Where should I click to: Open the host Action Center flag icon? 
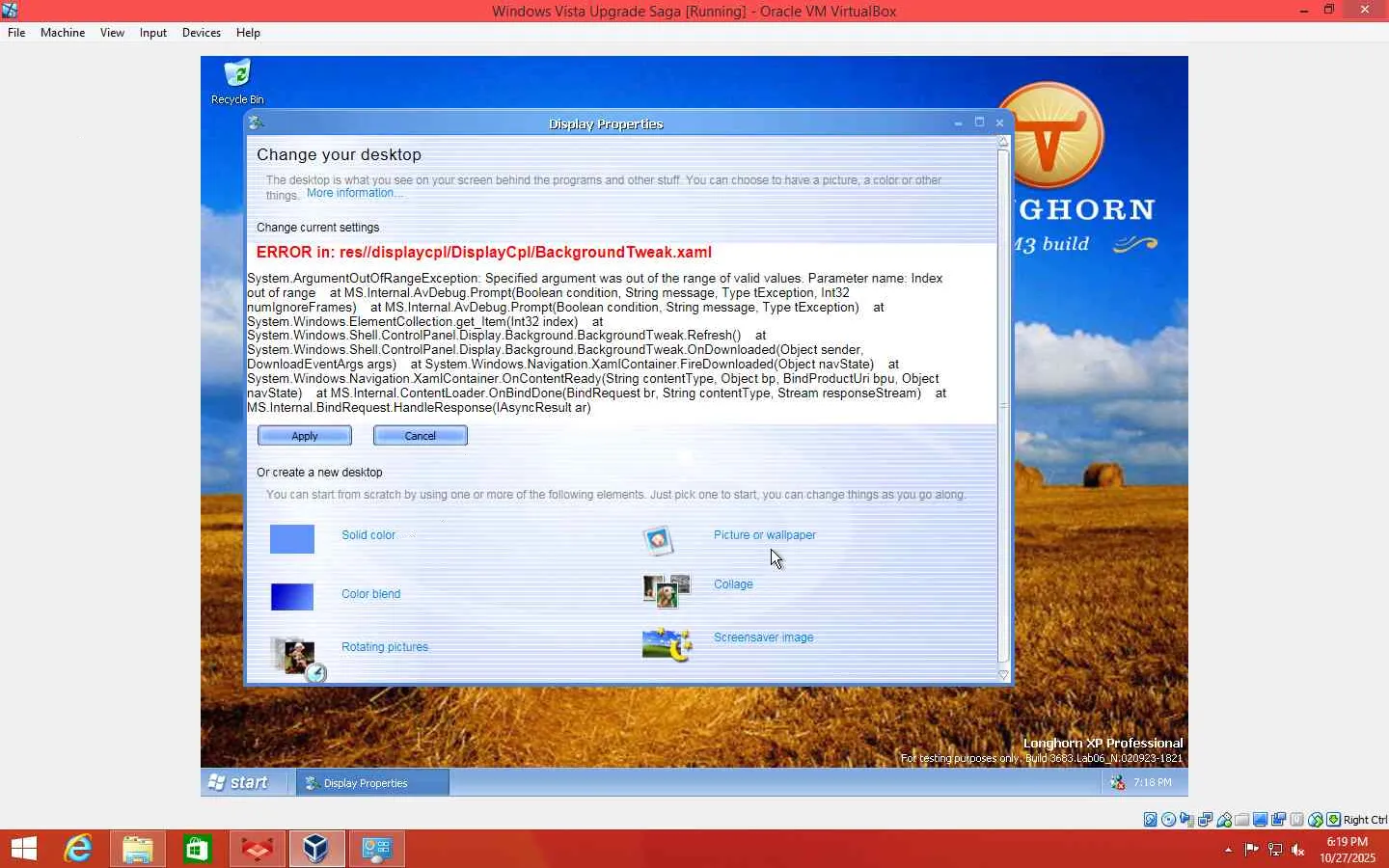point(1251,850)
